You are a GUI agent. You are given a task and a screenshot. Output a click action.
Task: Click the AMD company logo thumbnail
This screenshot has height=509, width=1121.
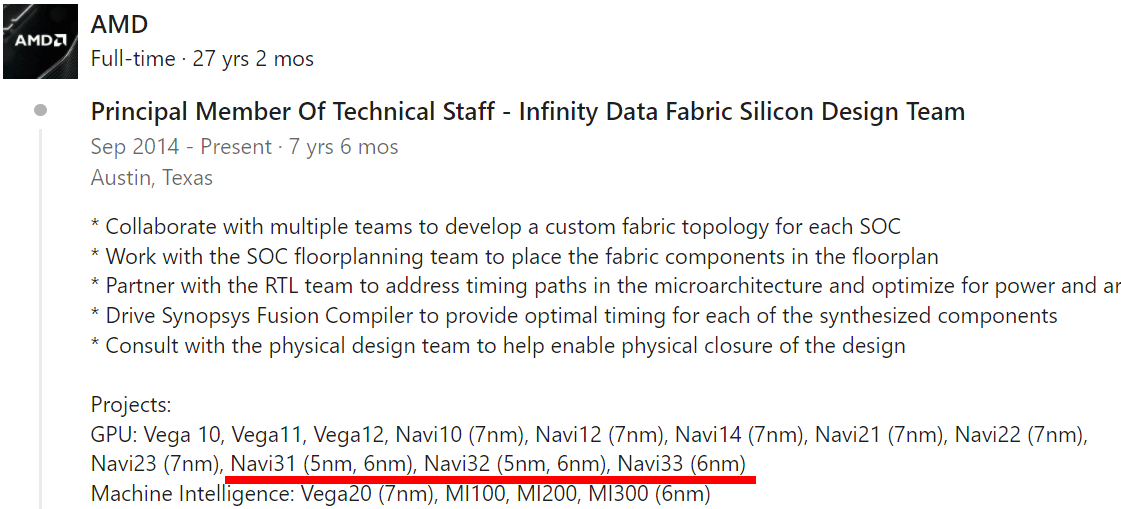coord(41,41)
